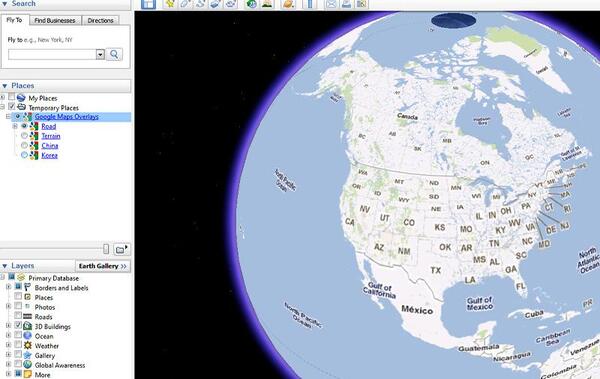Click the magnifier search button

coord(114,54)
